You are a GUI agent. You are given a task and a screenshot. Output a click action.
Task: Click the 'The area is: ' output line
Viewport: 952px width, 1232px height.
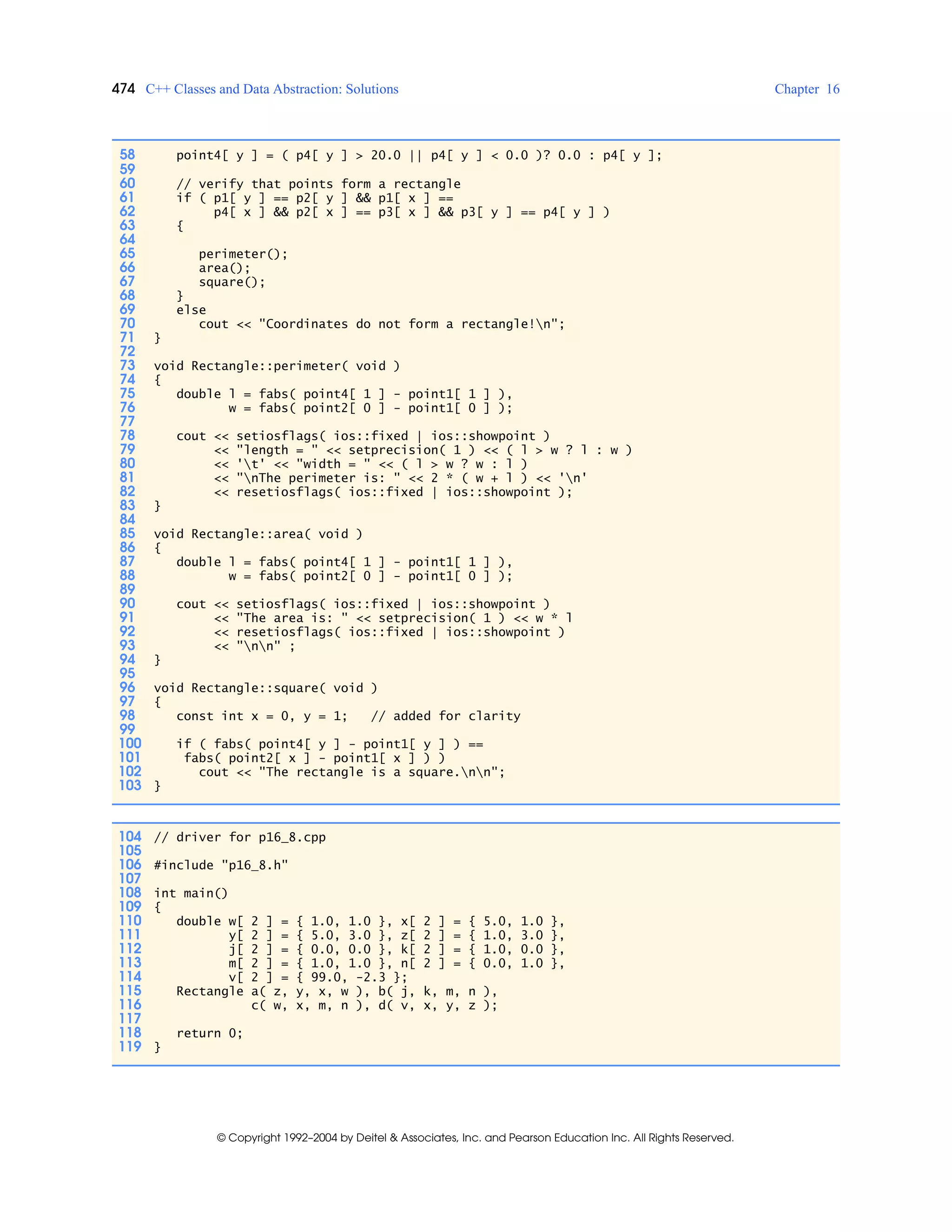(x=393, y=618)
